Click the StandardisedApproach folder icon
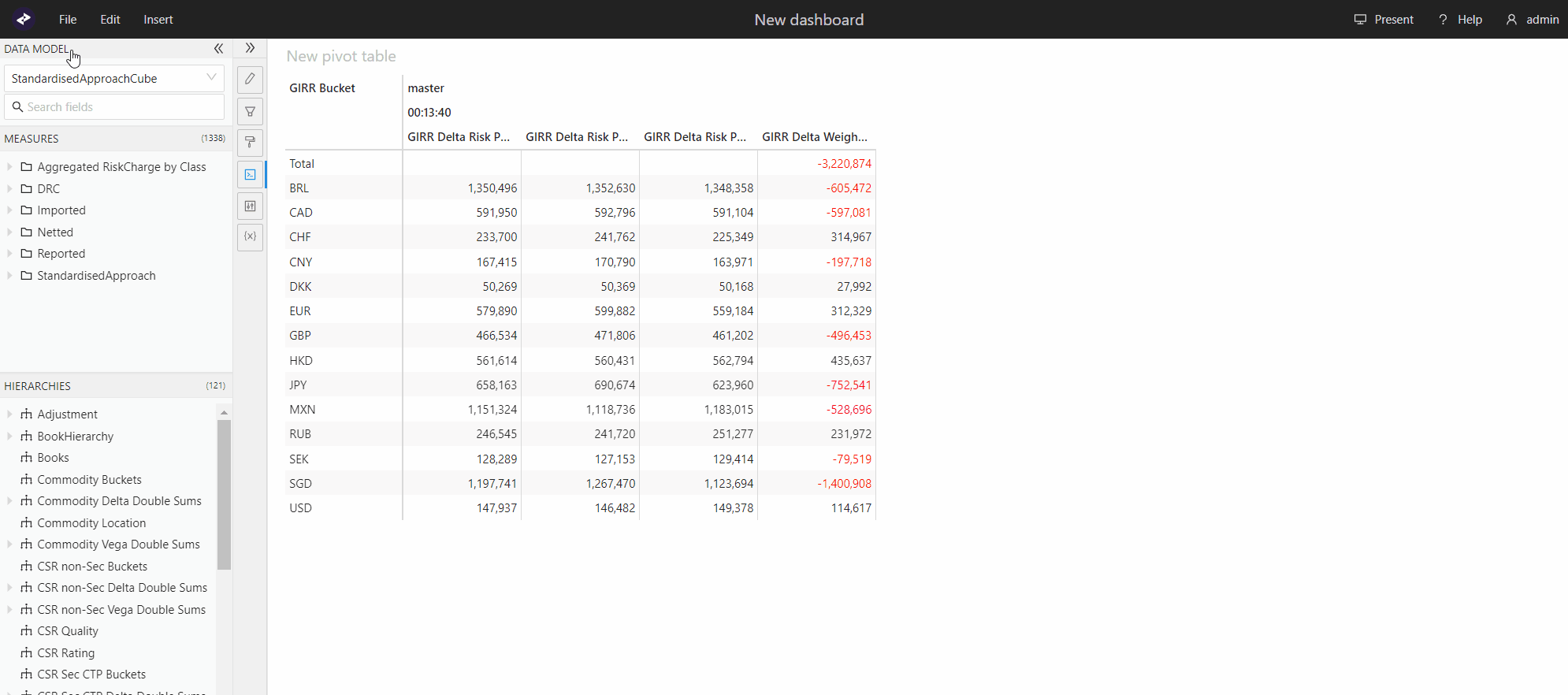The height and width of the screenshot is (695, 1568). [27, 276]
